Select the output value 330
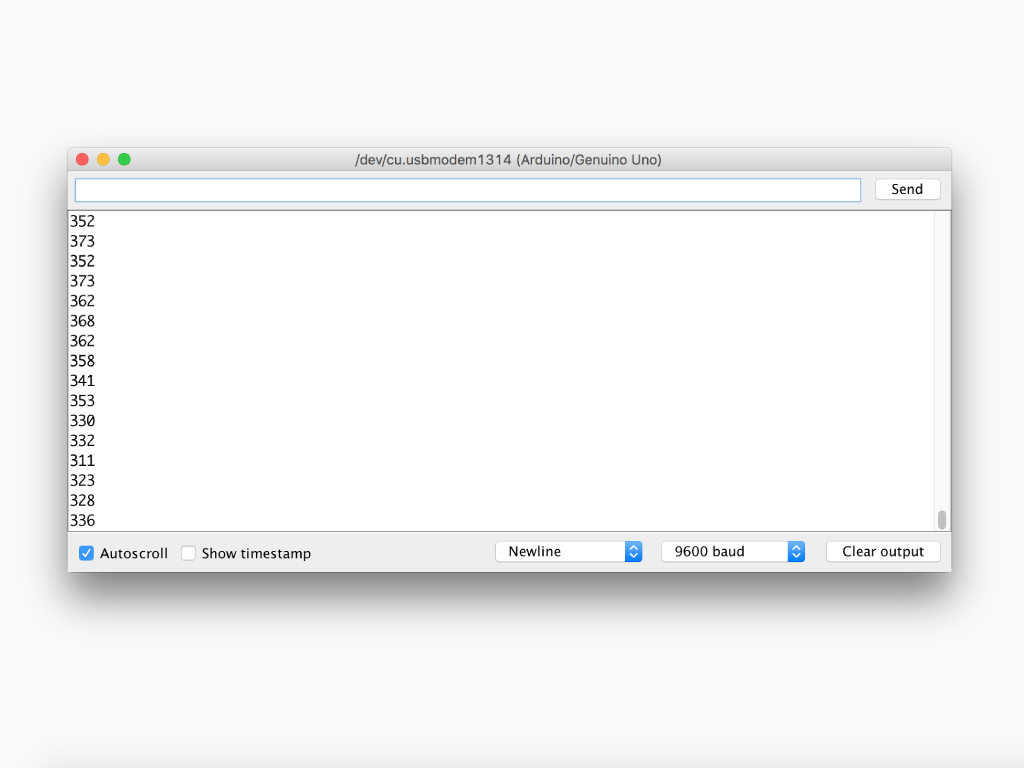 pyautogui.click(x=82, y=421)
